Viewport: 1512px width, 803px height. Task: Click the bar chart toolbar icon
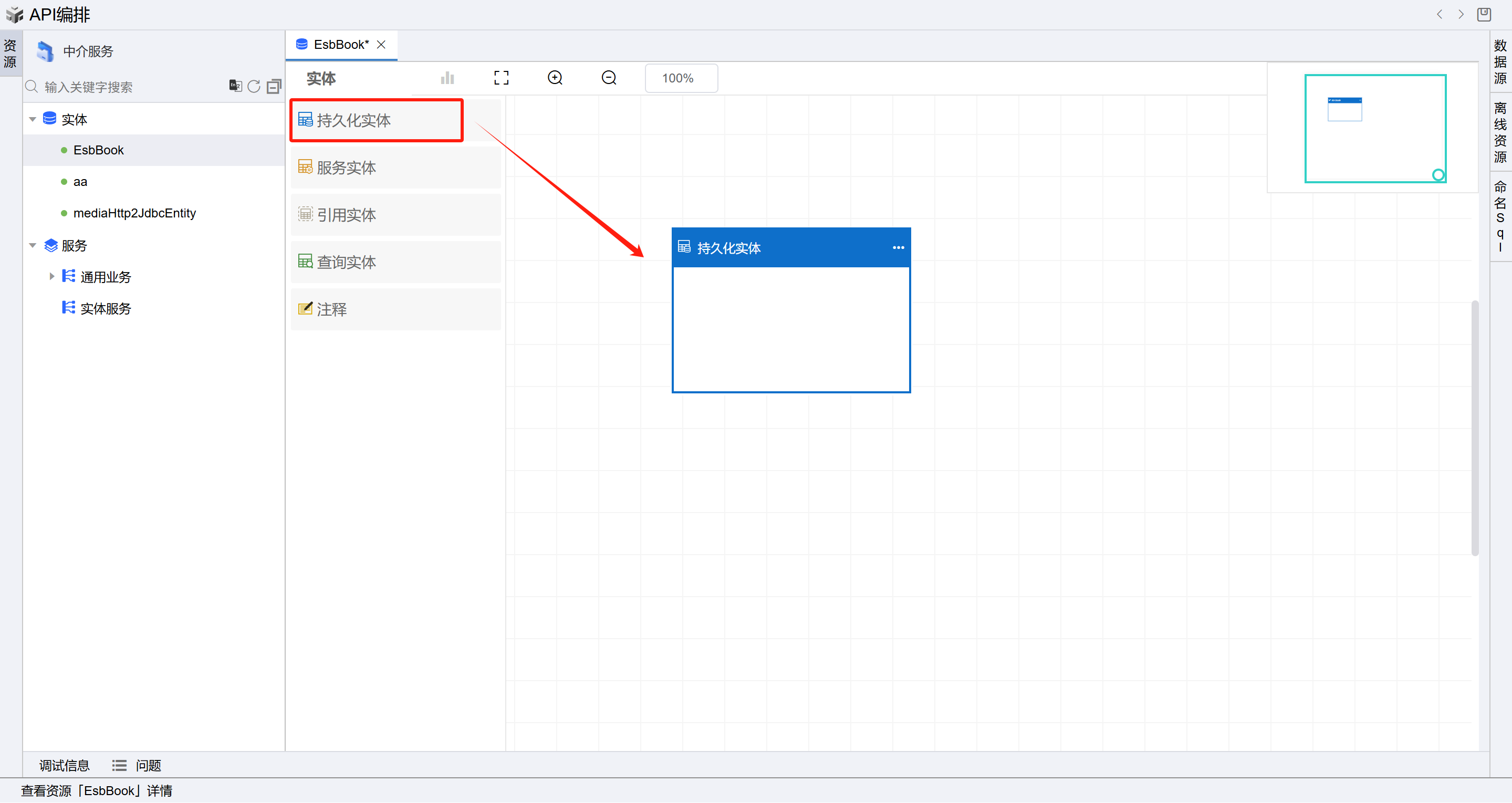point(447,78)
